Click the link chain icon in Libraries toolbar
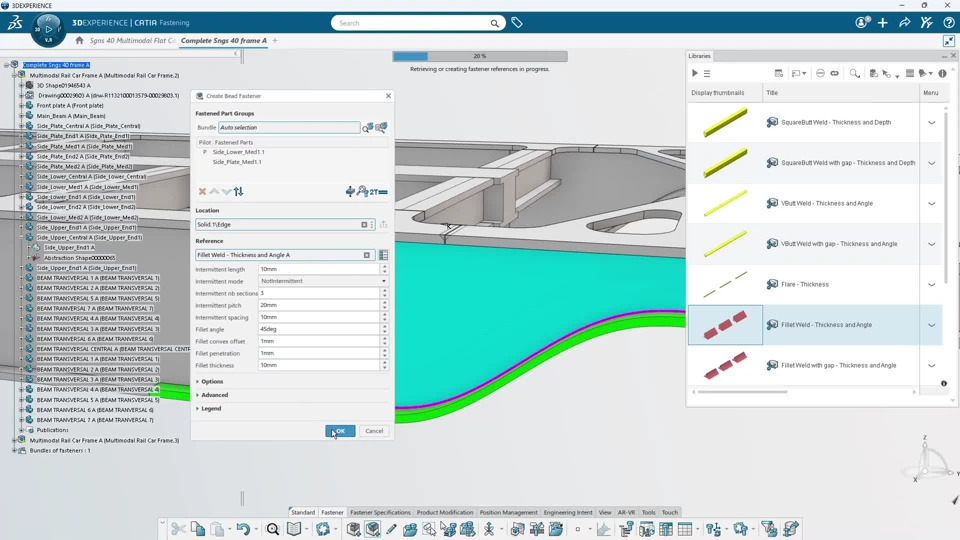Screen dimensions: 960x540 point(834,73)
